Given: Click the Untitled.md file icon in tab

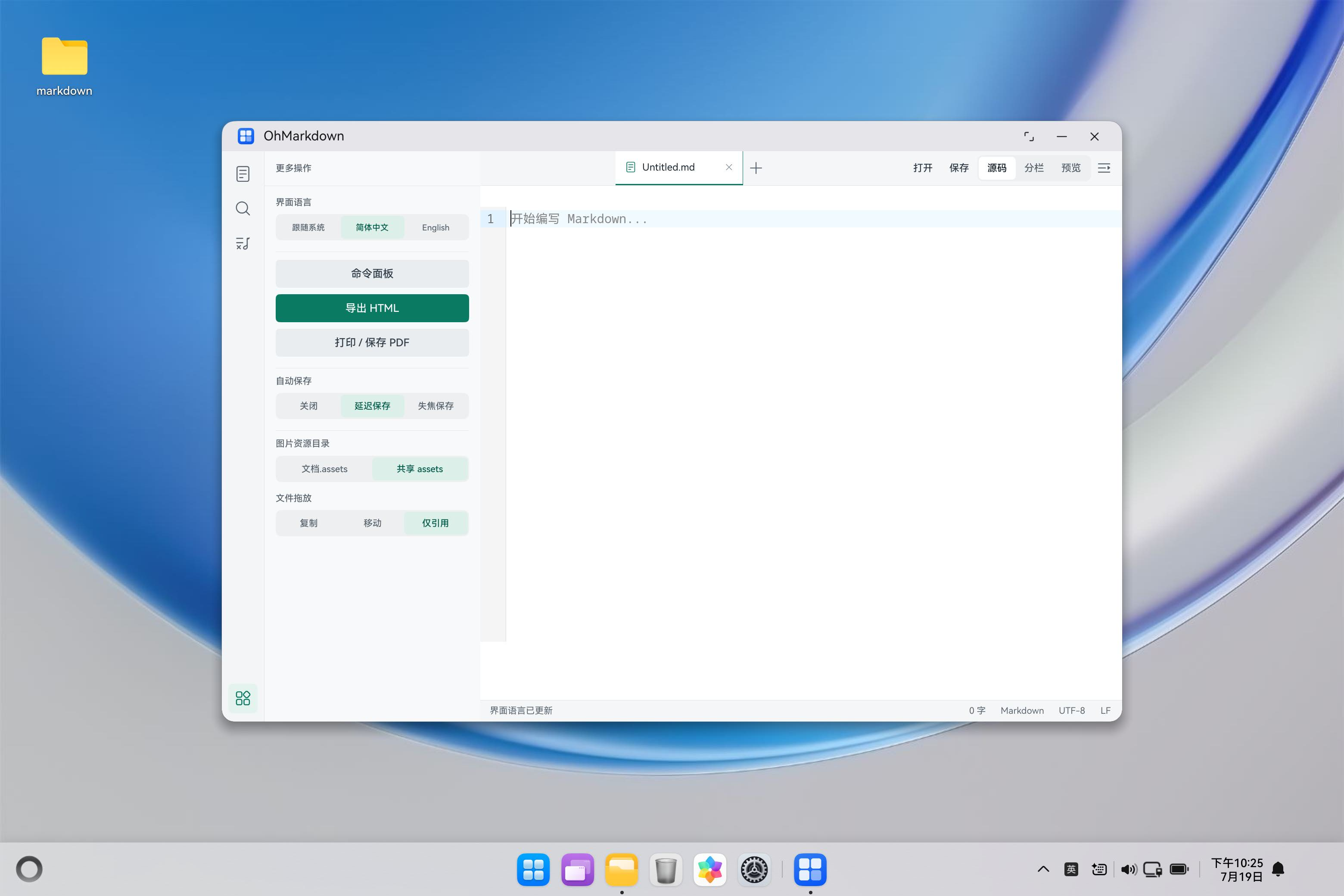Looking at the screenshot, I should pos(631,168).
